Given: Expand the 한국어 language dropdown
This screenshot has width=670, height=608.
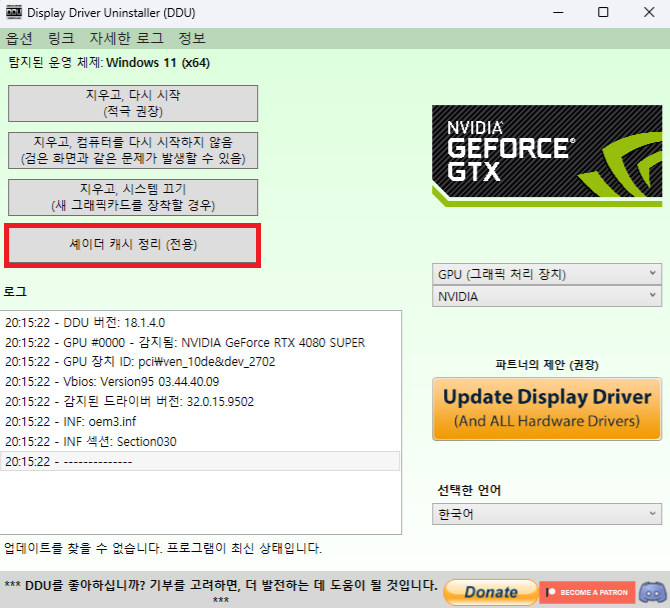Looking at the screenshot, I should point(547,514).
